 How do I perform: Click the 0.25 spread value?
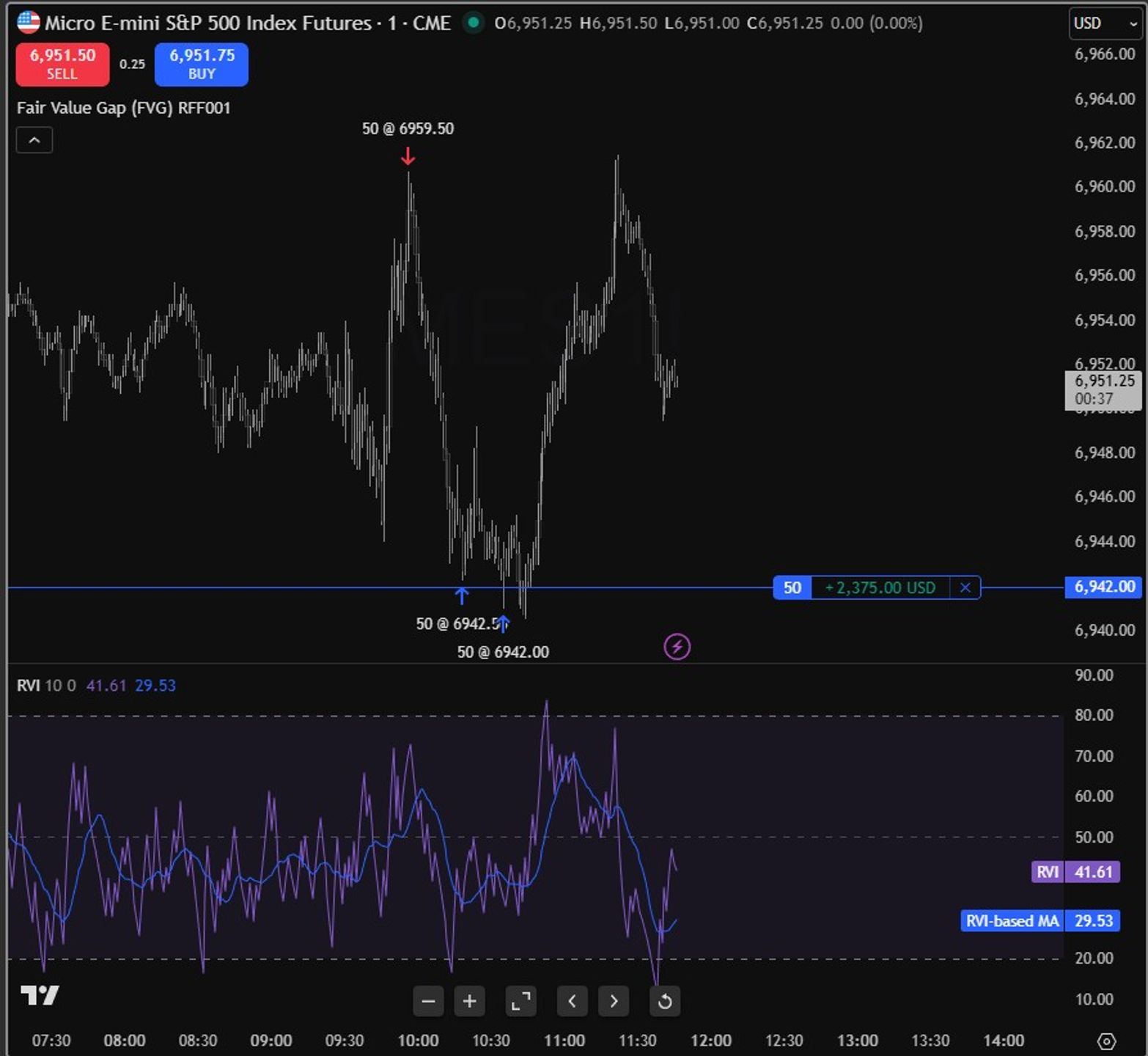tap(132, 64)
